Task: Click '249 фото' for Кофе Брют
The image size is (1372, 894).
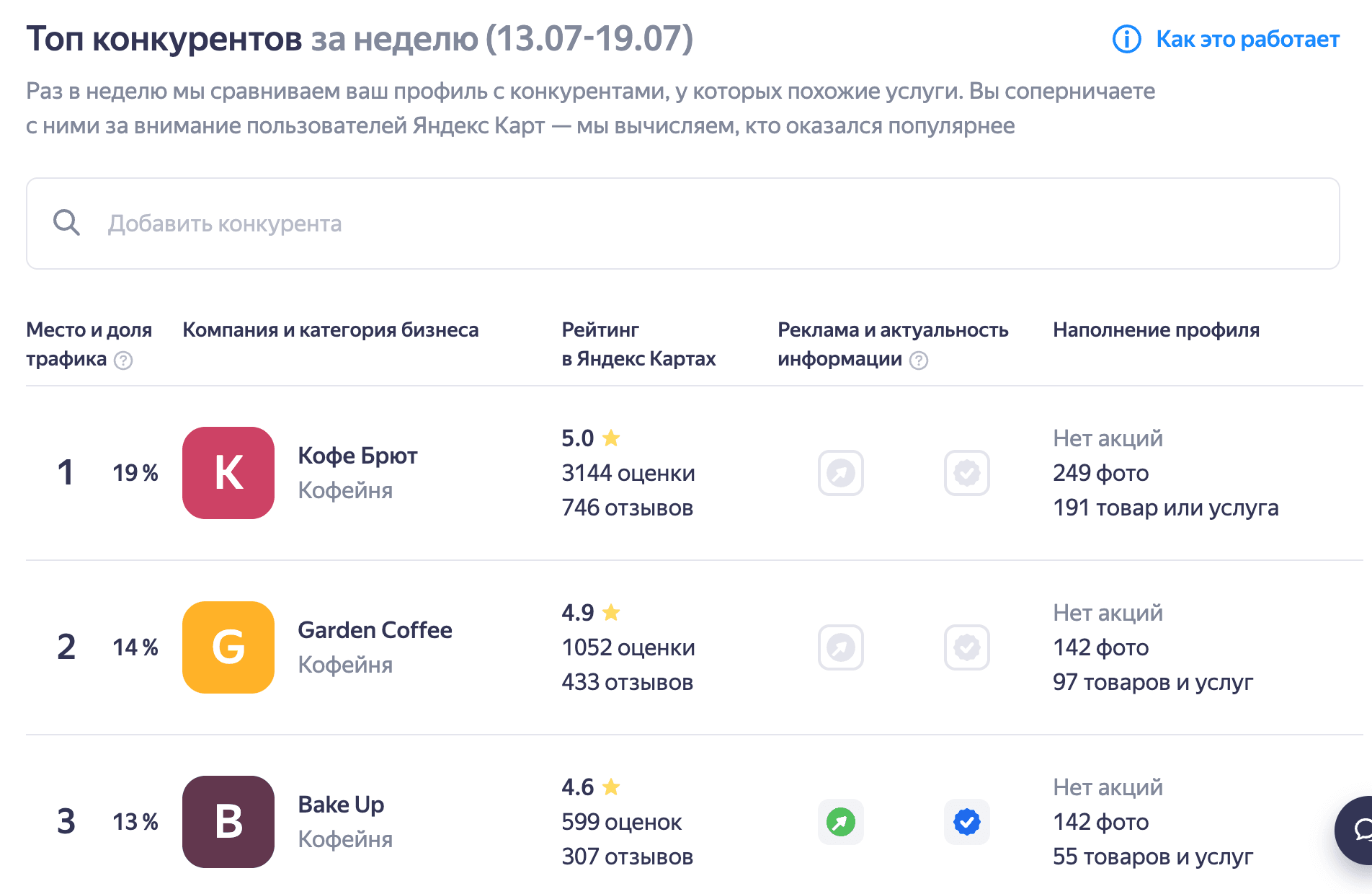Action: 1100,473
